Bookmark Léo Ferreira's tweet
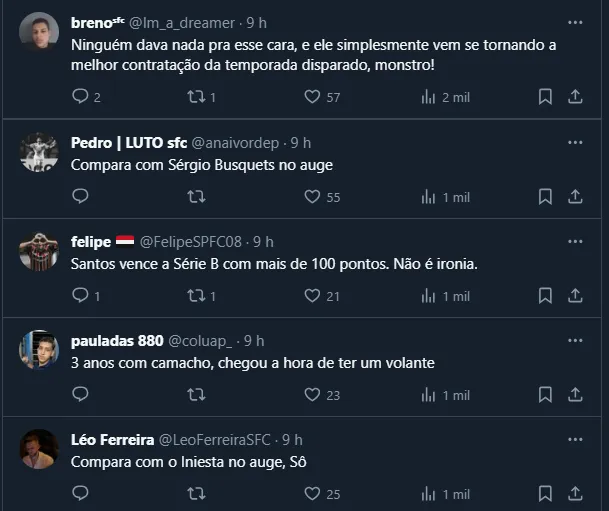 tap(545, 494)
